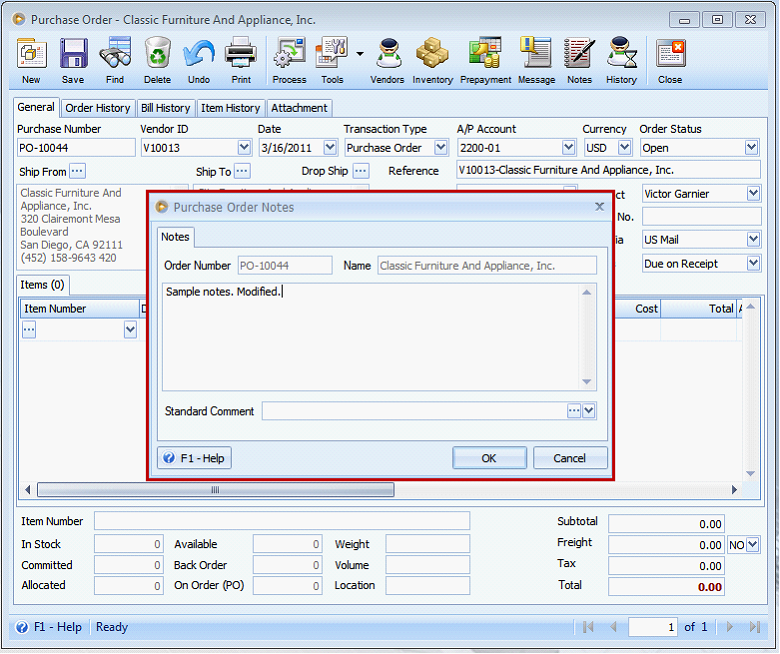Click Standard Comment ellipsis button
Image resolution: width=780 pixels, height=654 pixels.
tap(574, 411)
